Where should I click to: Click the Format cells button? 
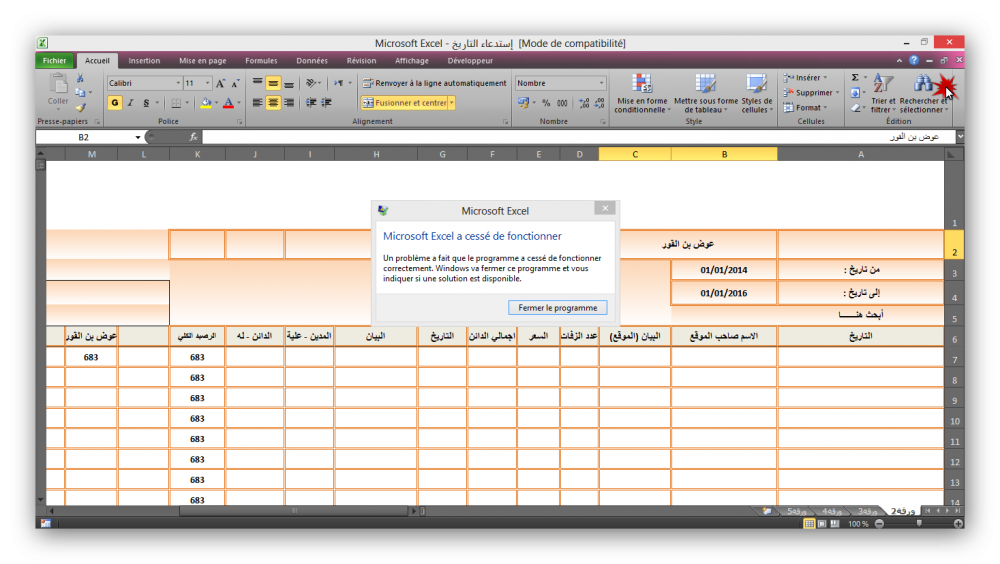click(806, 108)
